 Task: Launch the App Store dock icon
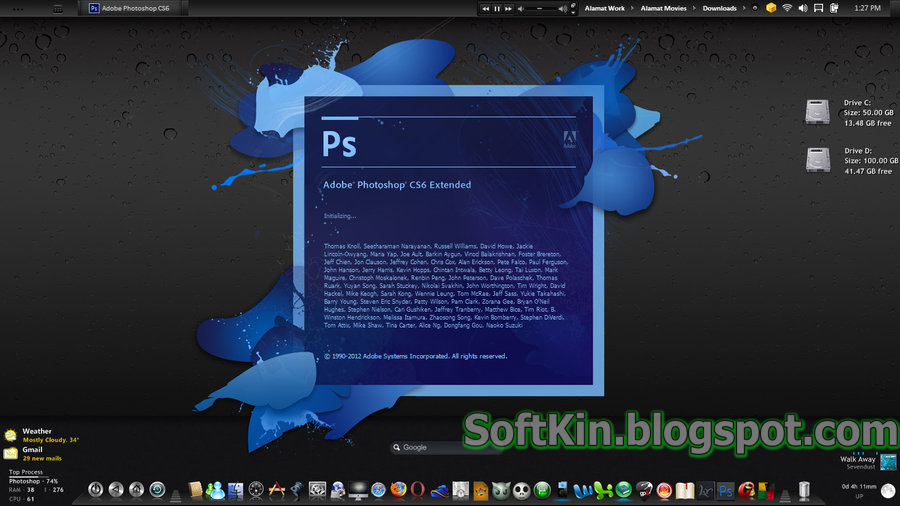(x=277, y=490)
